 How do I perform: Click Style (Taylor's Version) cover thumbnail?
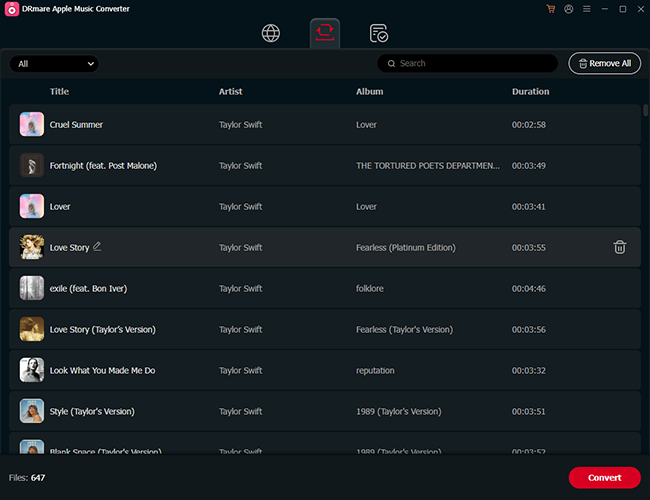[32, 411]
